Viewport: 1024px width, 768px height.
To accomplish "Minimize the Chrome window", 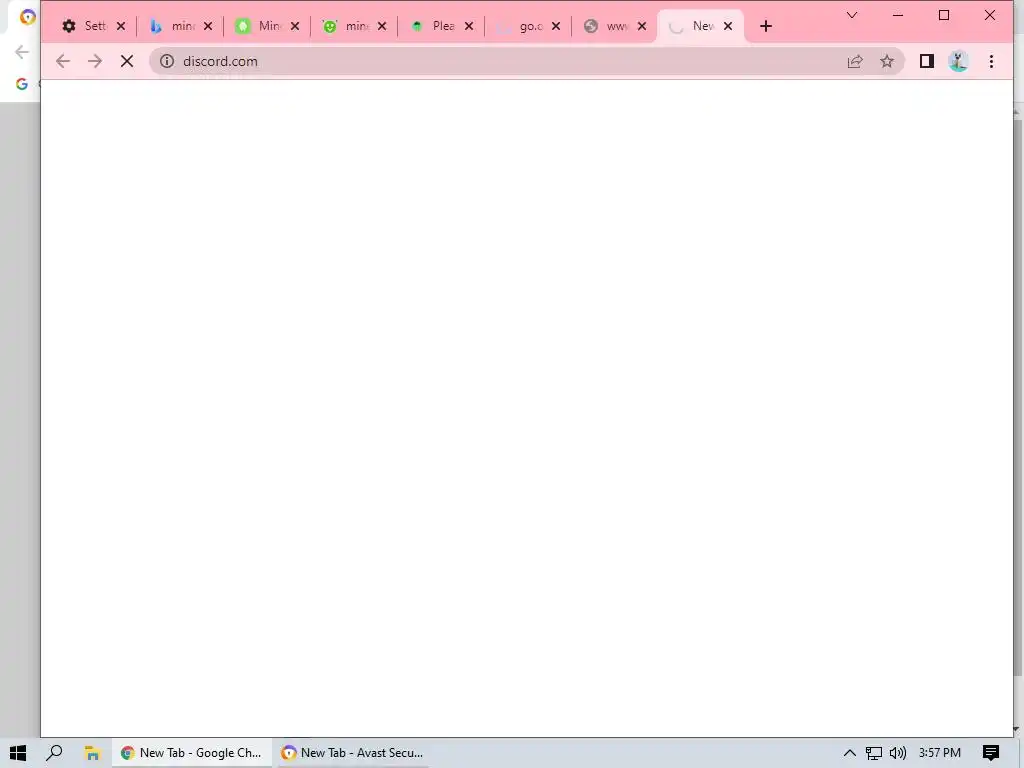I will tap(898, 15).
